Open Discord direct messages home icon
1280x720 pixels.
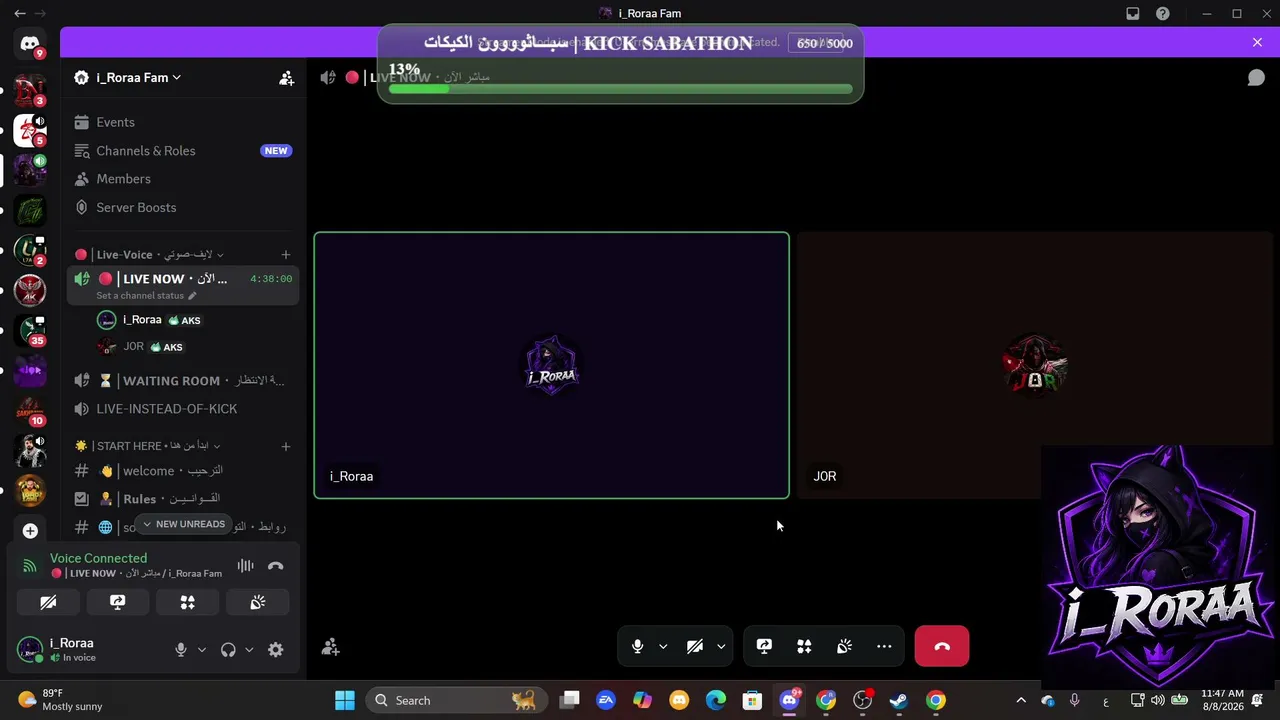coord(30,44)
